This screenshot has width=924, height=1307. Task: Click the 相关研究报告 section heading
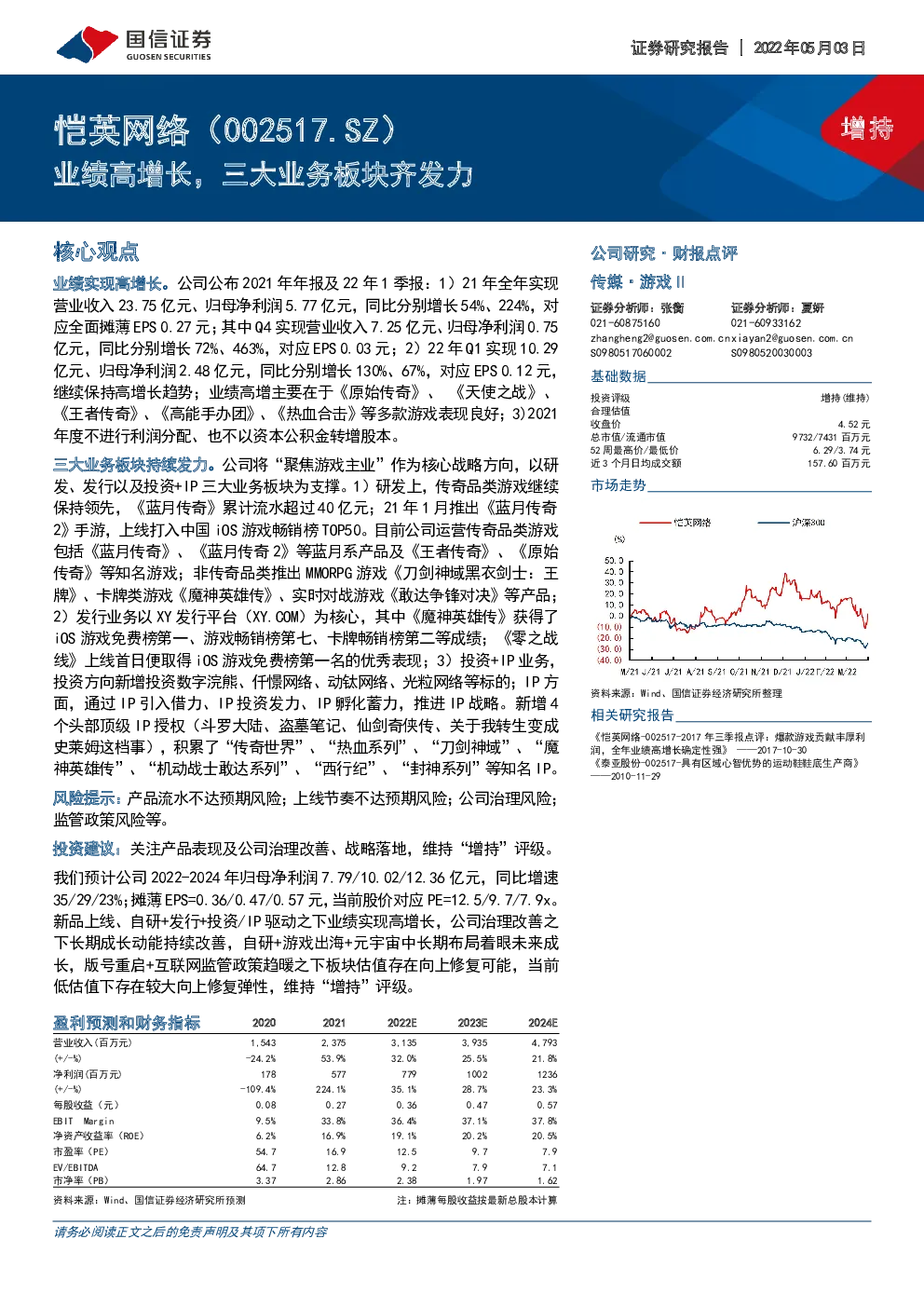tap(632, 715)
